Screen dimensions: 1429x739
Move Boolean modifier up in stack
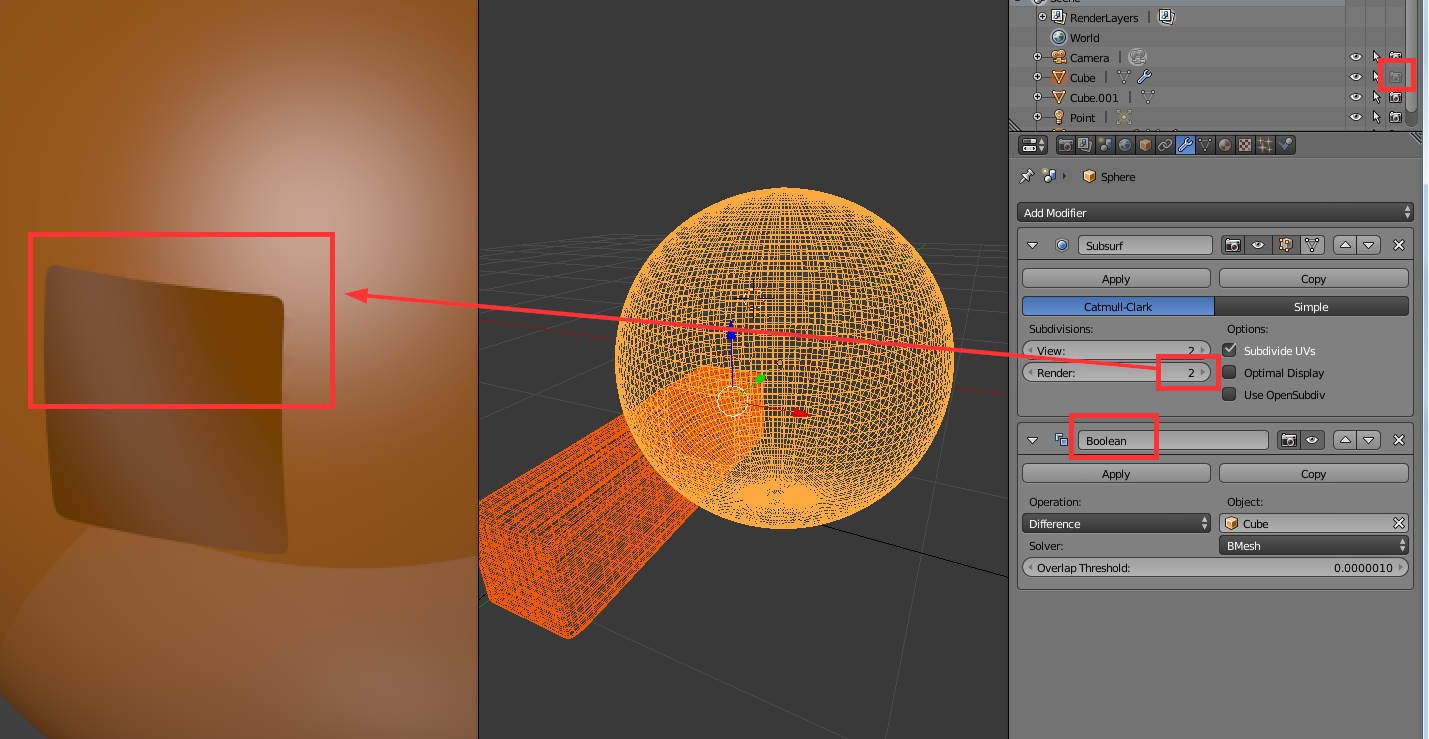coord(1346,440)
